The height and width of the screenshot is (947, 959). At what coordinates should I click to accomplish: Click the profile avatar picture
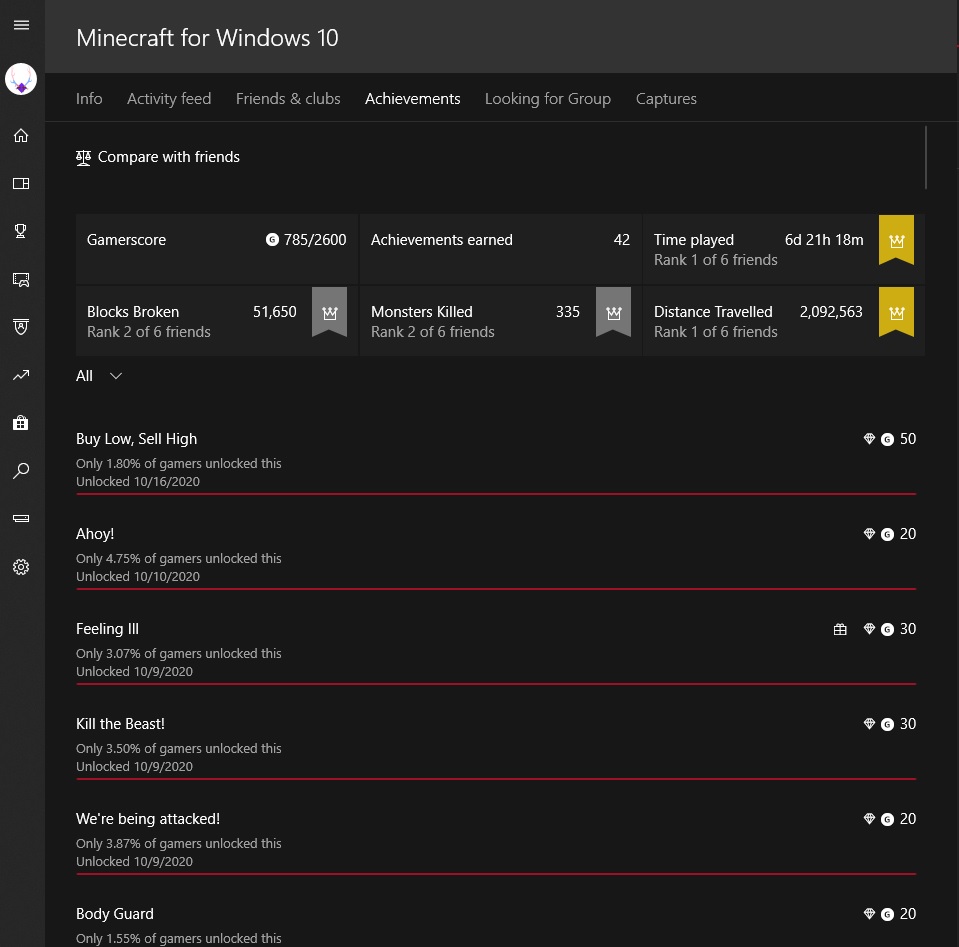coord(21,80)
